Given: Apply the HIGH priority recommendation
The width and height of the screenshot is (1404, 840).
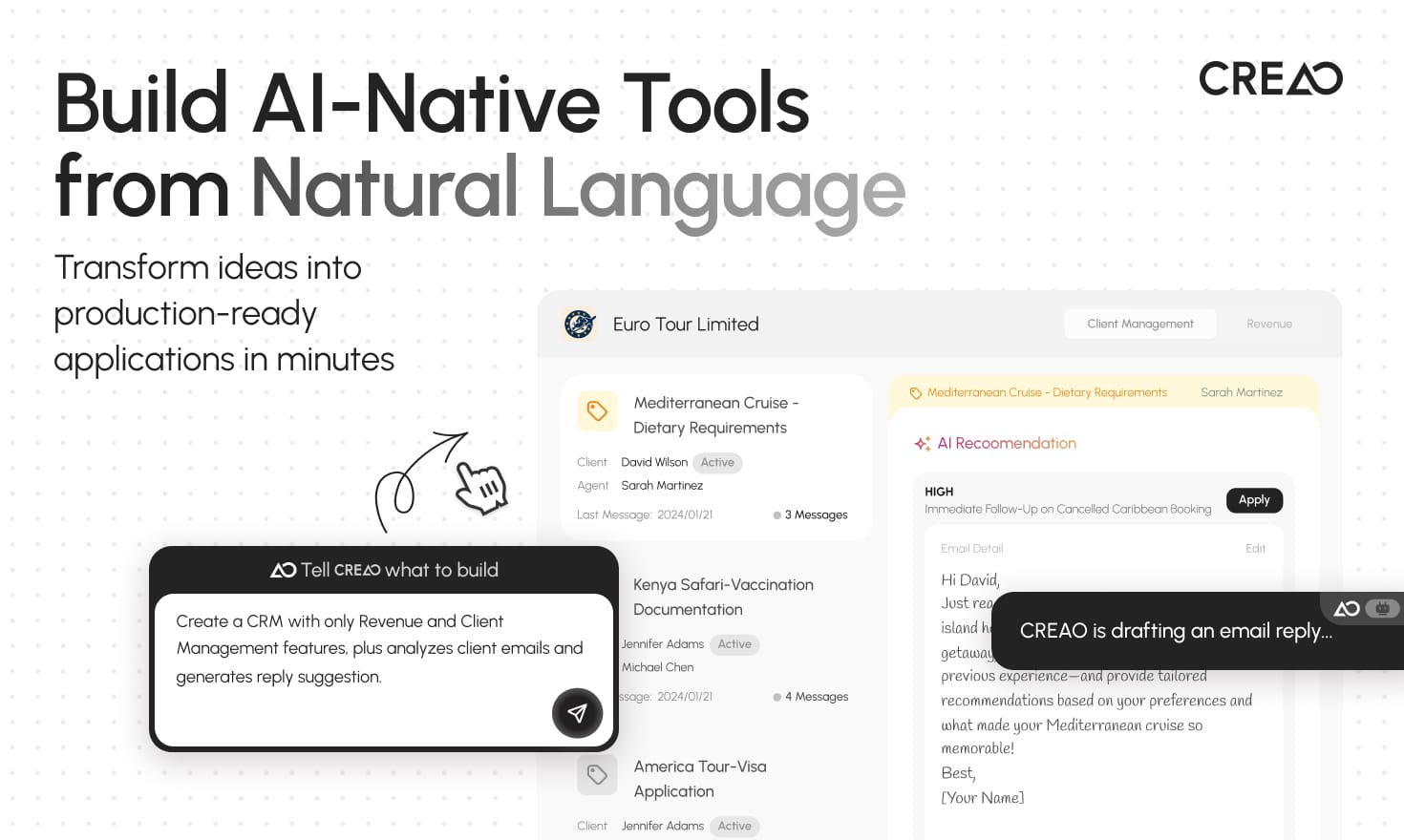Looking at the screenshot, I should click(1253, 500).
